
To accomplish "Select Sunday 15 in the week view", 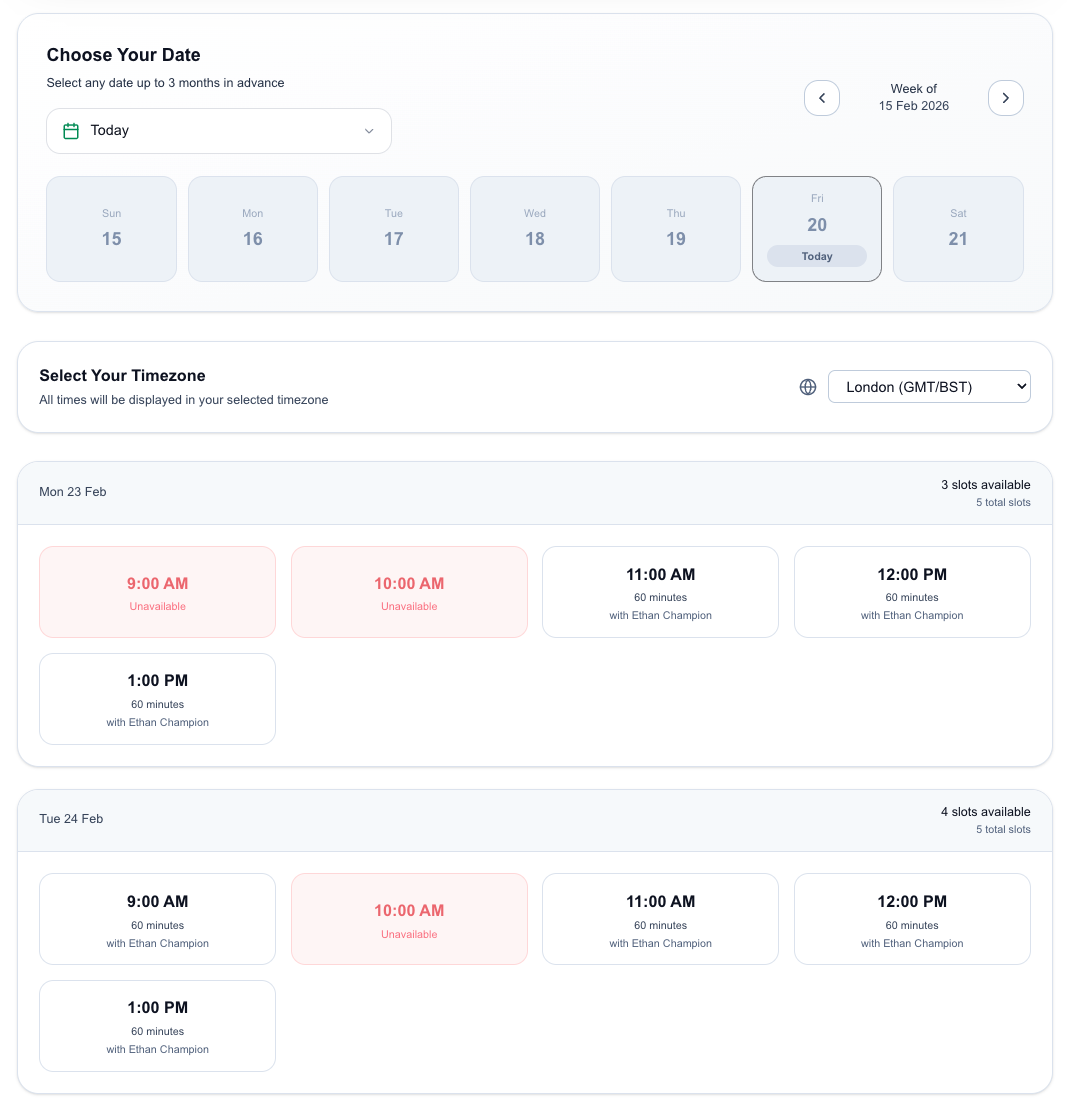I will [x=111, y=228].
